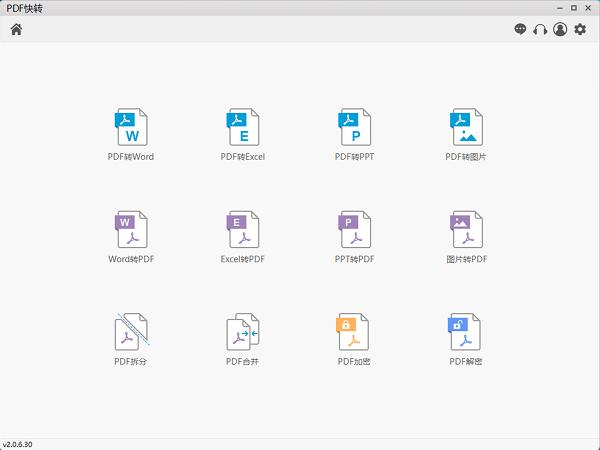Go to the home screen icon

(x=15, y=29)
